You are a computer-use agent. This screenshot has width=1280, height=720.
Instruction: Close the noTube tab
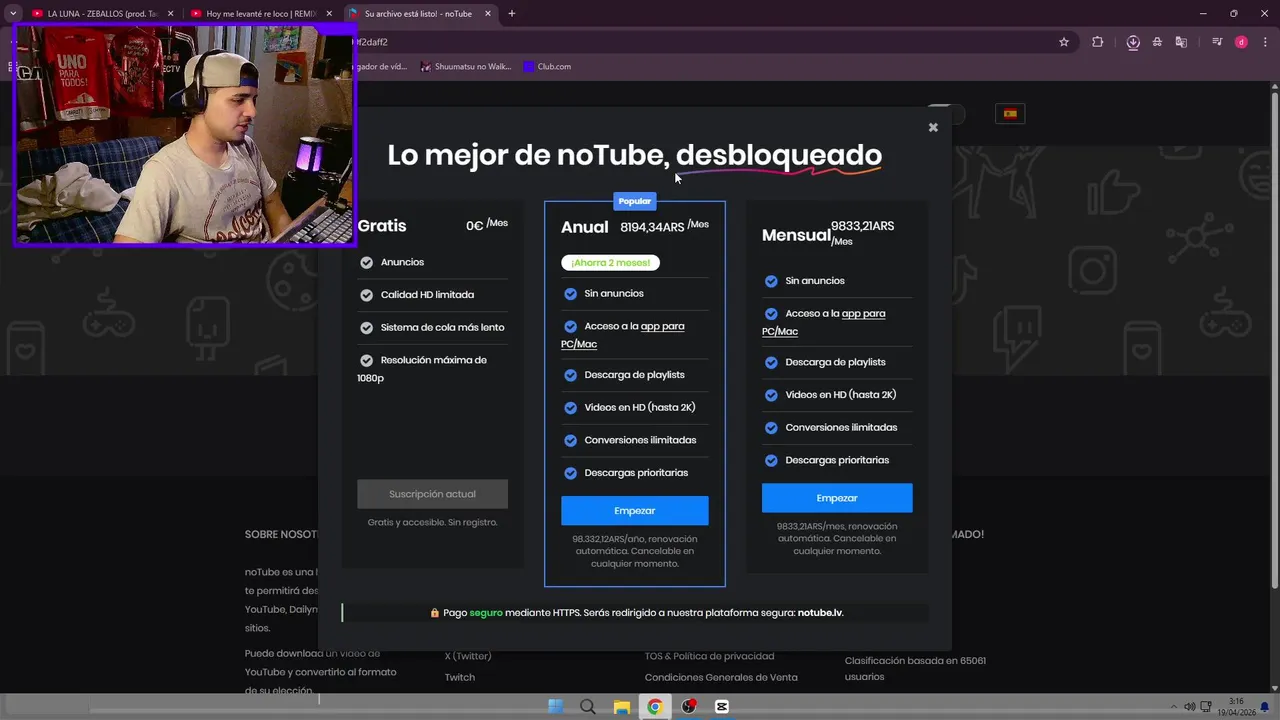(488, 13)
